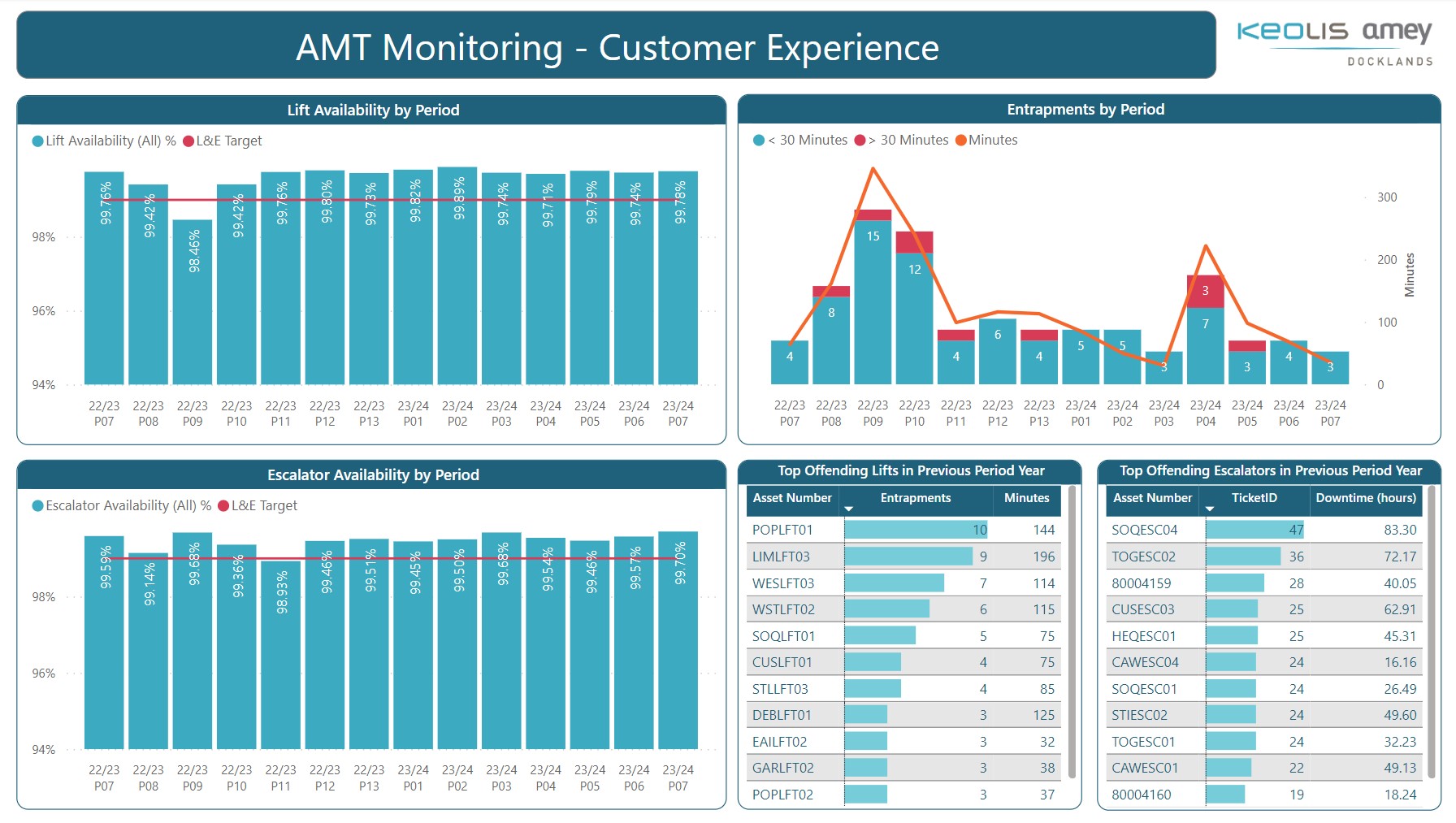This screenshot has height=823, width=1456.
Task: Sort lifts table by Asset Number header
Action: click(x=791, y=498)
